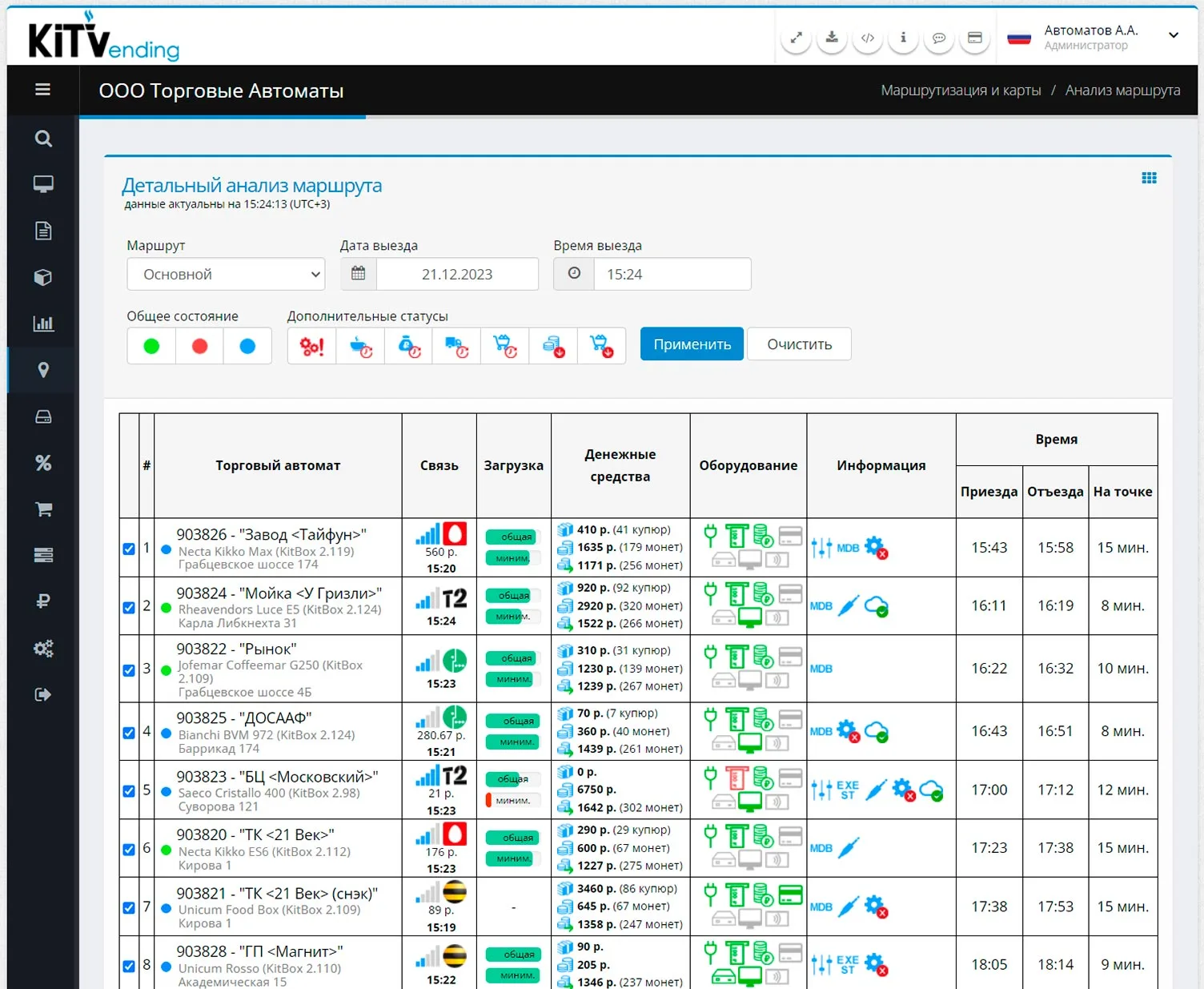Uncheck row 4 ДОСААФ checkbox
This screenshot has width=1204, height=989.
click(129, 733)
